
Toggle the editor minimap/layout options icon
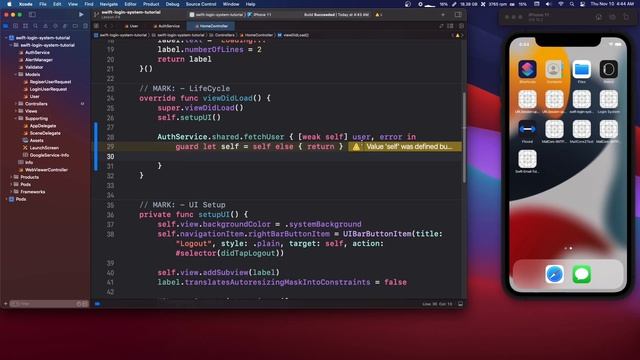(450, 26)
